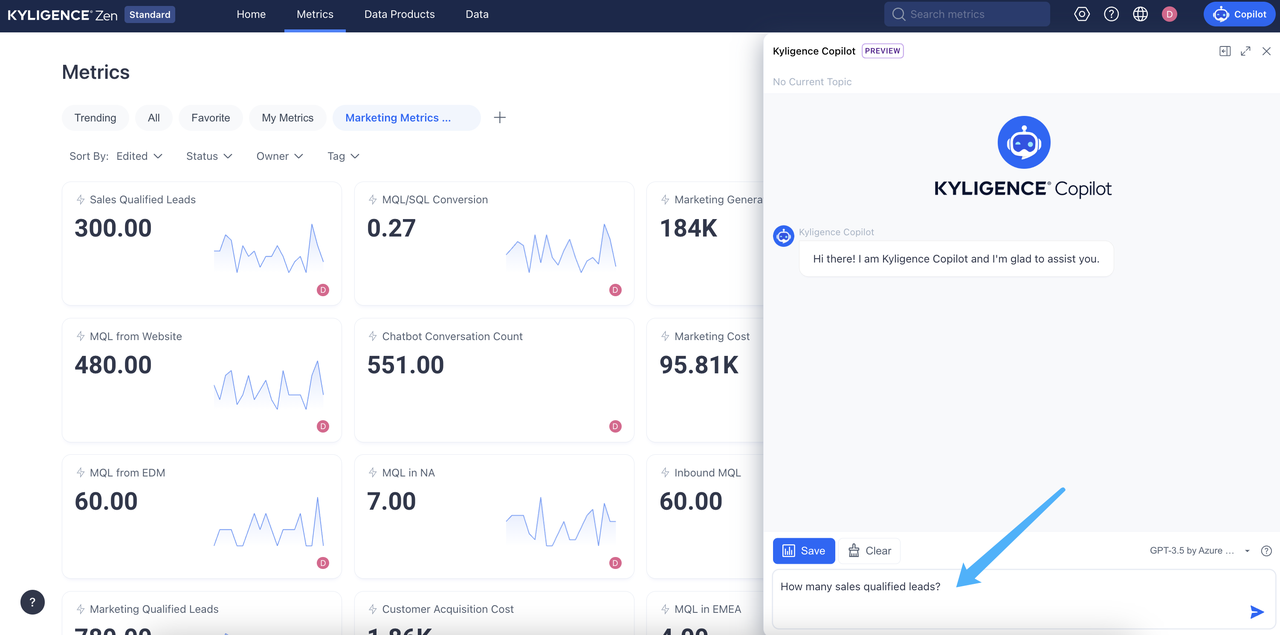Expand the Copilot panel to full screen
The width and height of the screenshot is (1280, 635).
1245,50
